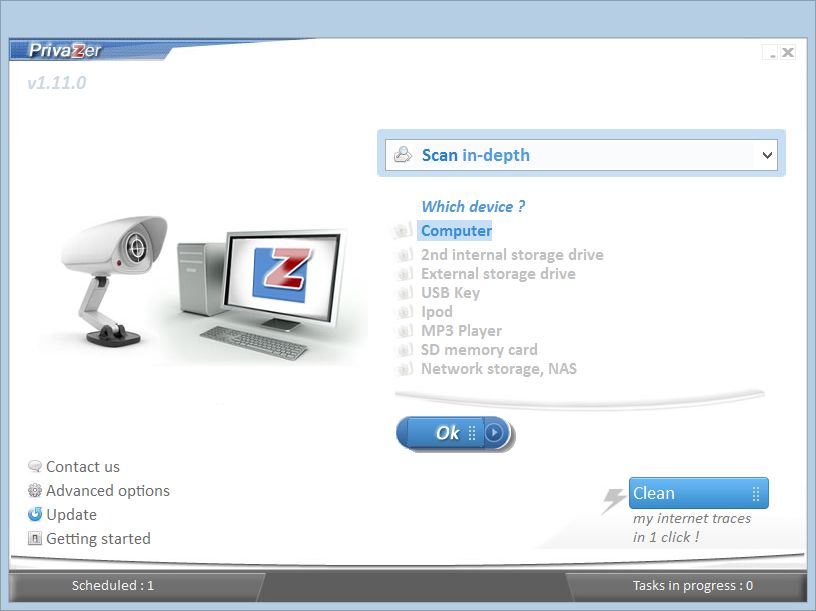
Task: Click the lightning bolt icon near Clean
Action: point(614,501)
